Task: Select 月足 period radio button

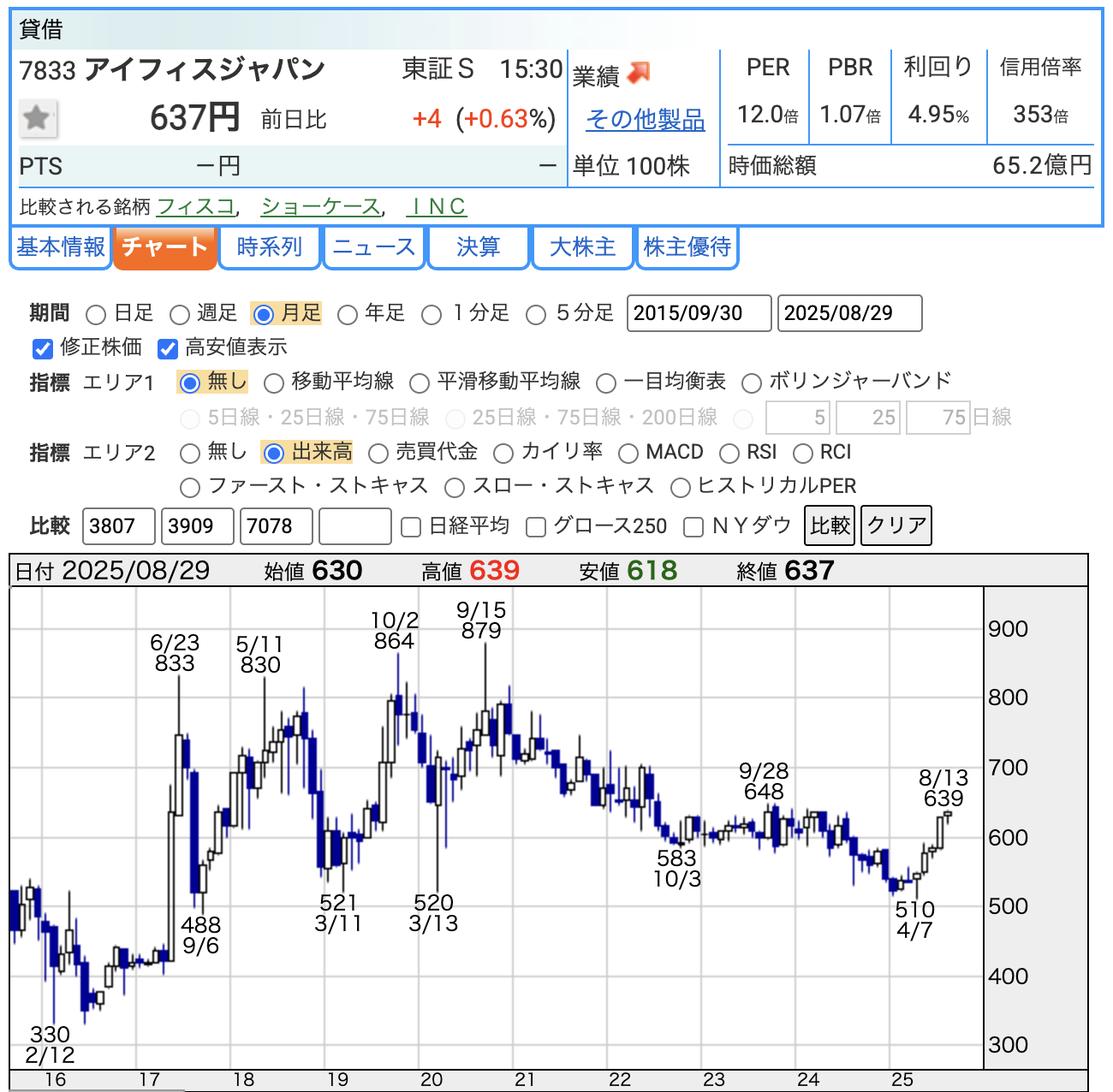Action: pos(264,315)
